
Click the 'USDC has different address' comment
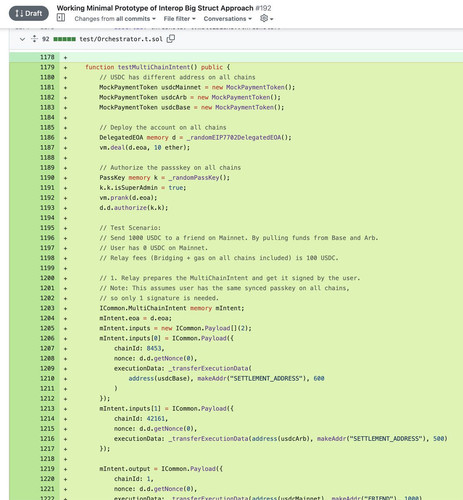pos(177,77)
